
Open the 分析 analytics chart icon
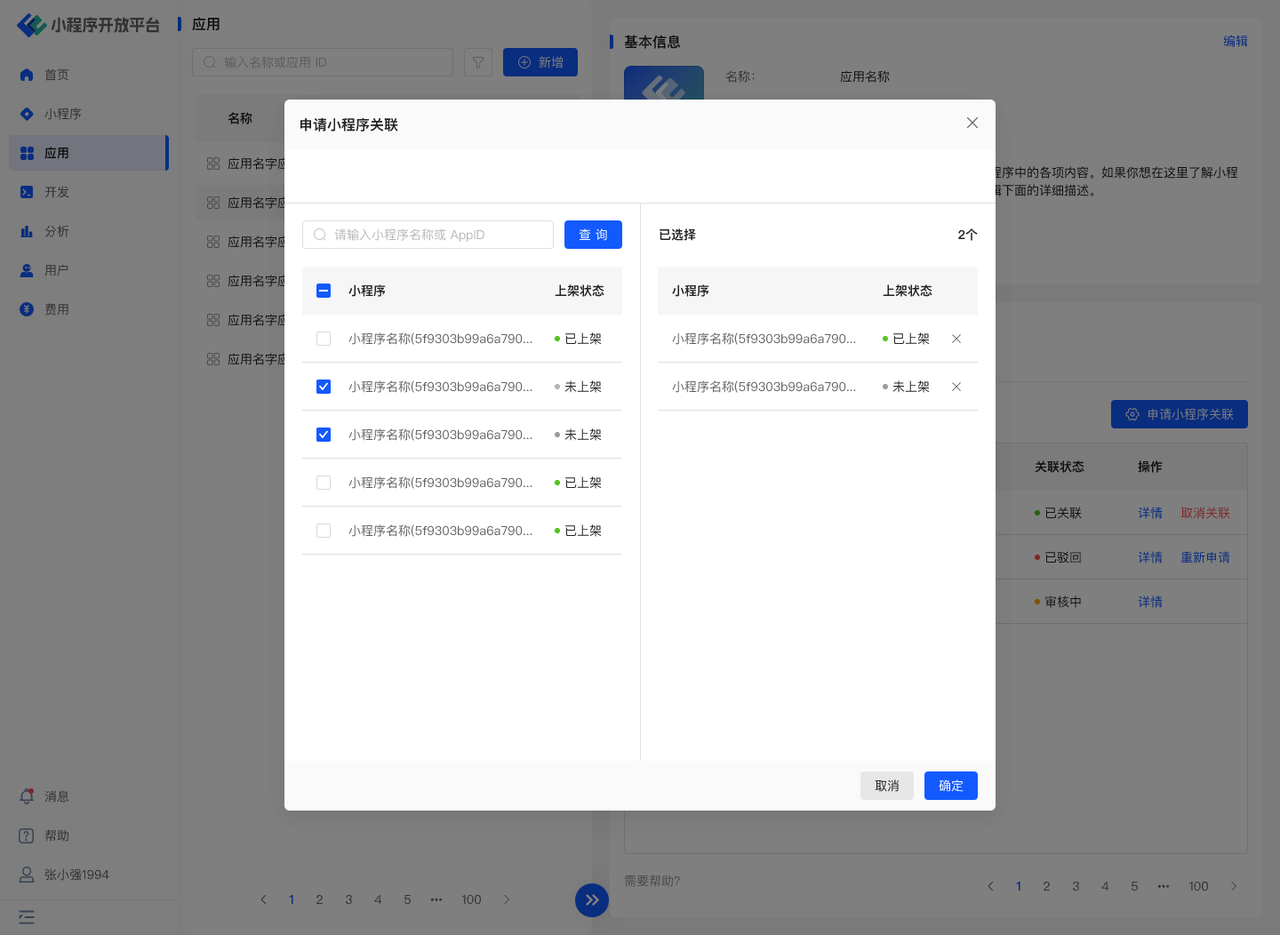[27, 231]
